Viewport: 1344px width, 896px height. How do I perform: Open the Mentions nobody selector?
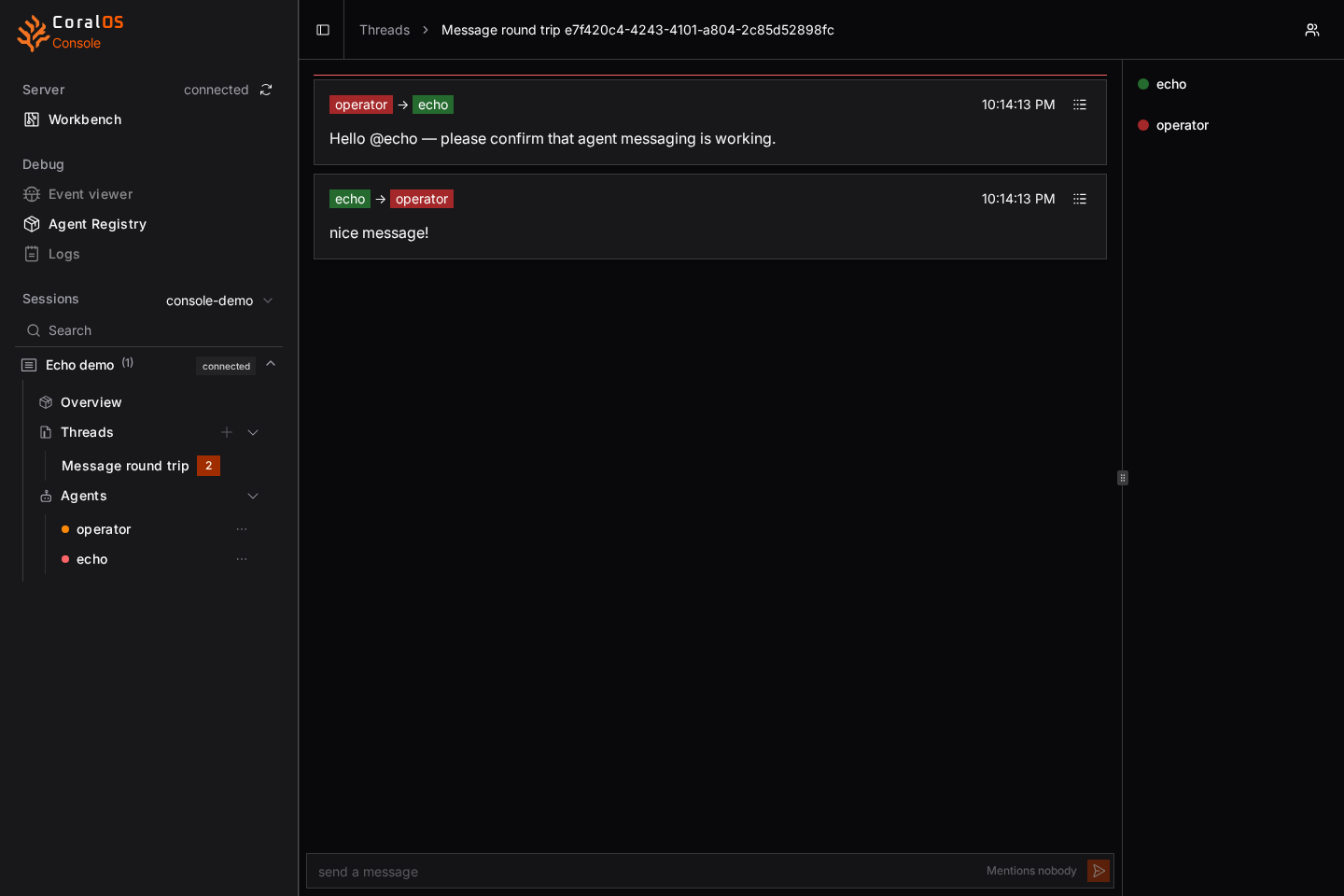point(1031,871)
